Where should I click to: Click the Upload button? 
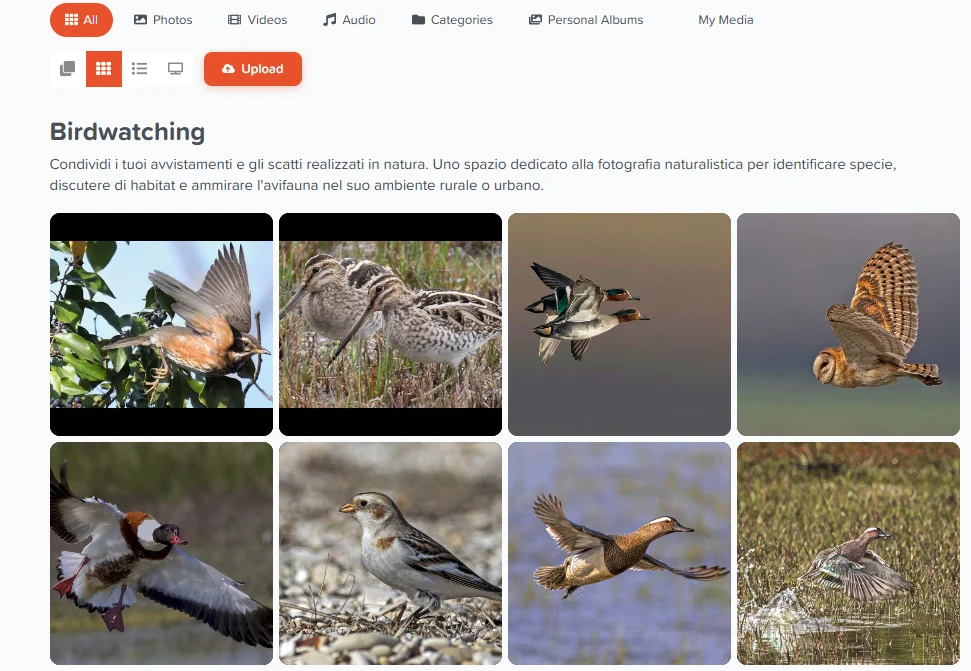253,69
